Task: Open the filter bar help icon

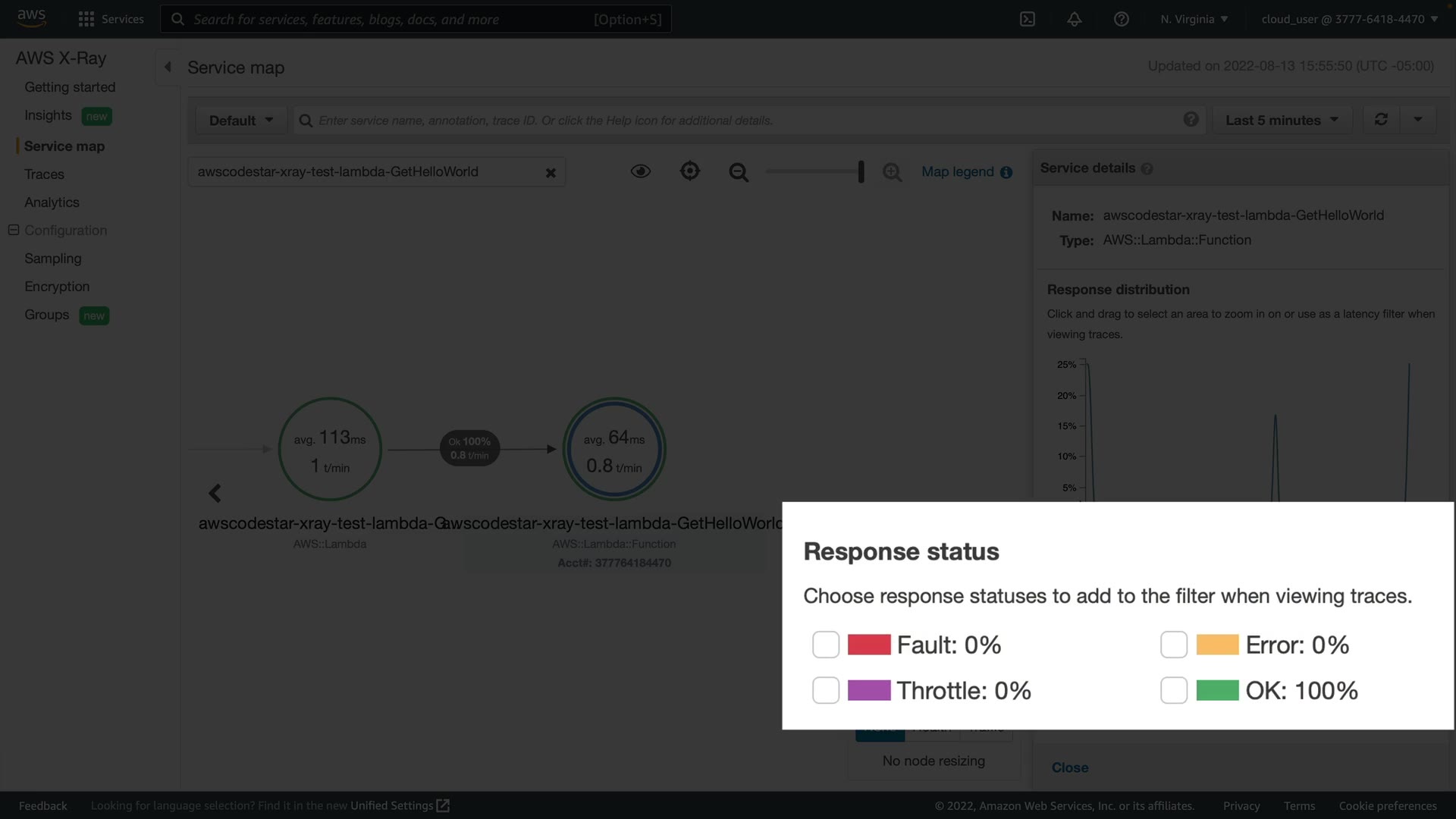Action: coord(1191,120)
